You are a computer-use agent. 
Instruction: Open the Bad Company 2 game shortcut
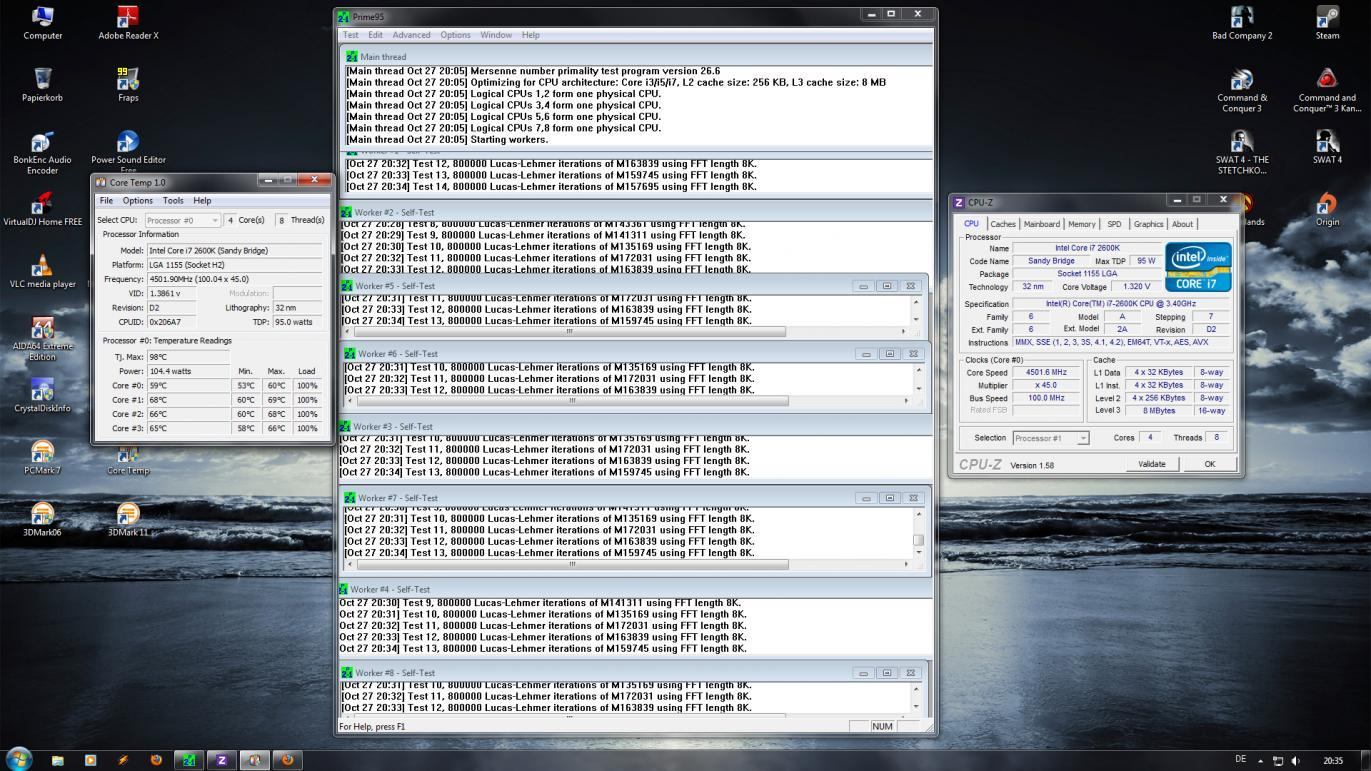pyautogui.click(x=1242, y=22)
